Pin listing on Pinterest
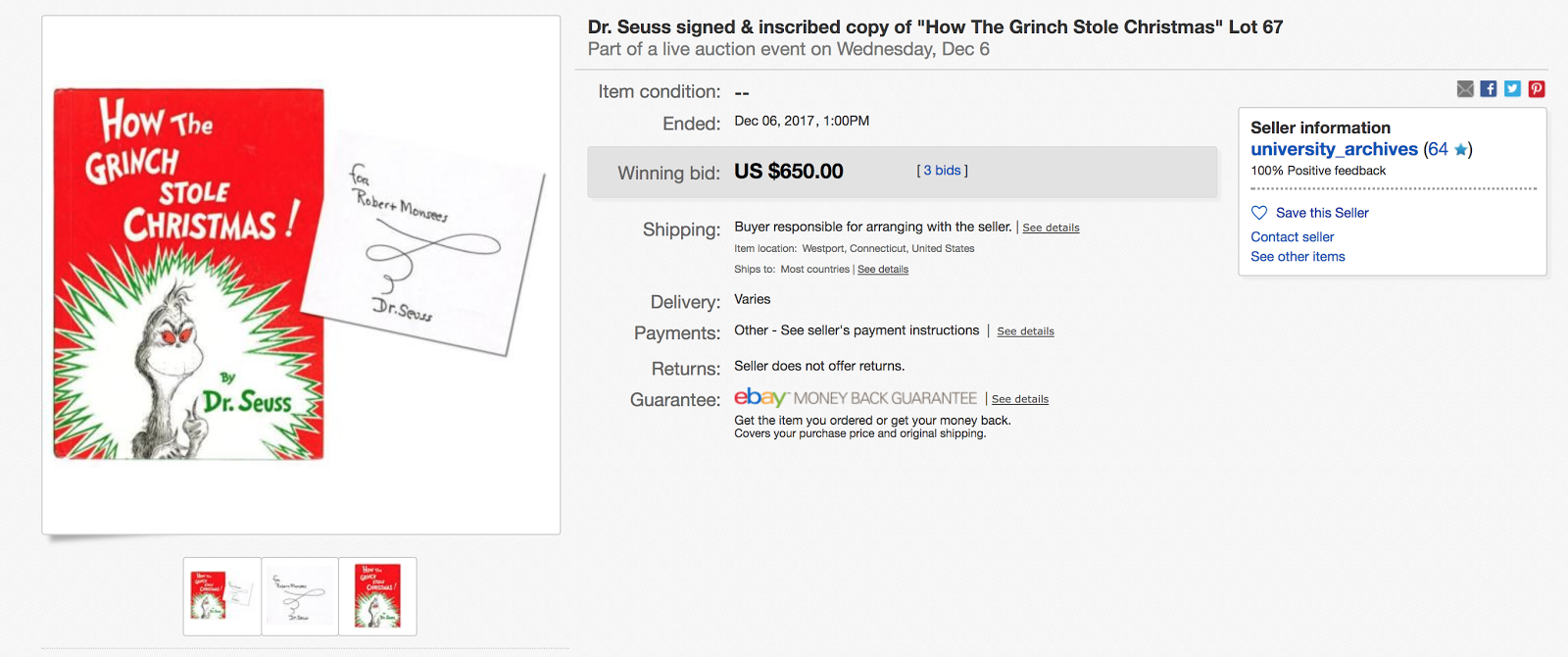Screen dimensions: 1568x657 [x=1537, y=89]
